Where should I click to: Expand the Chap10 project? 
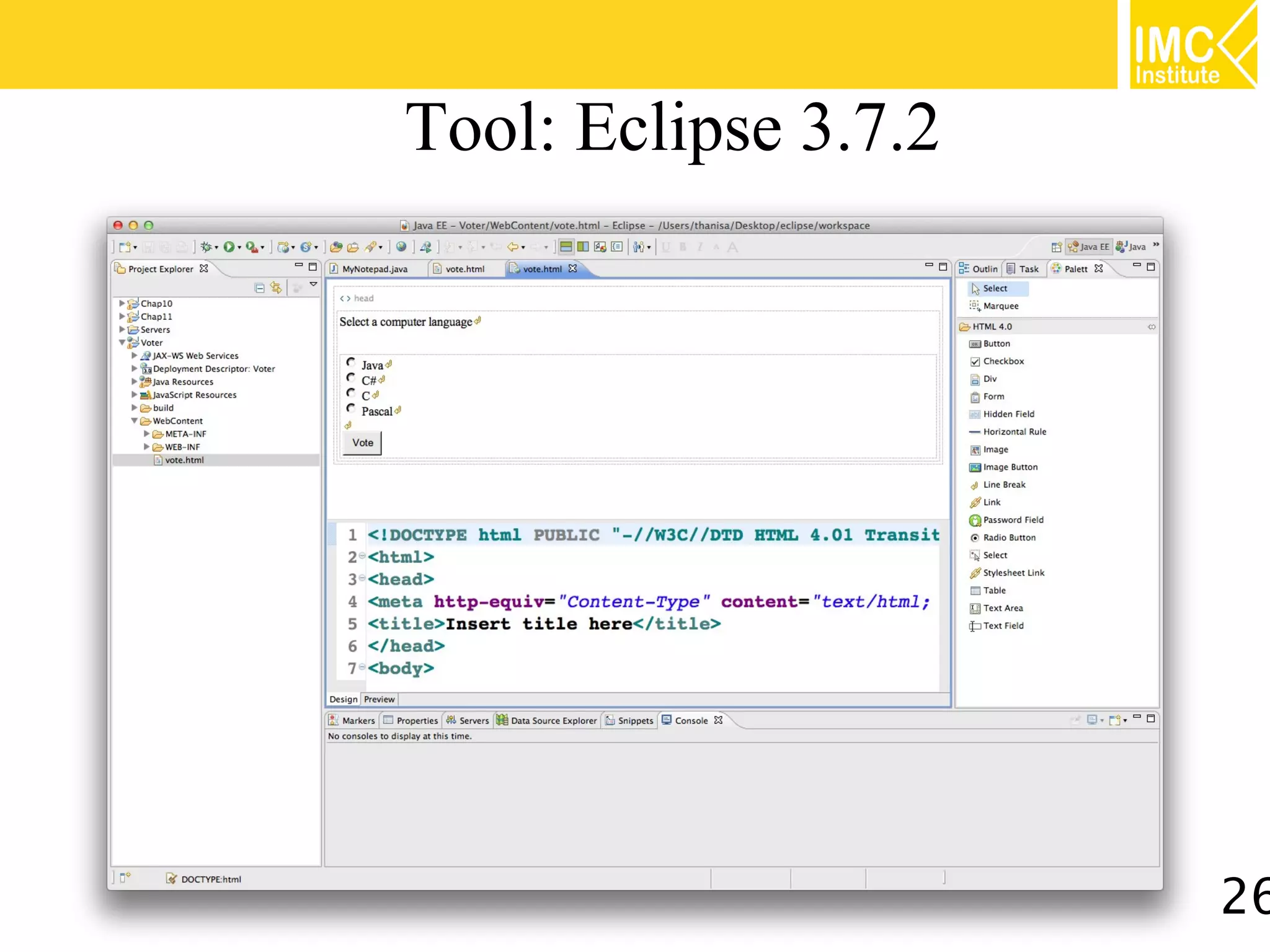[122, 303]
